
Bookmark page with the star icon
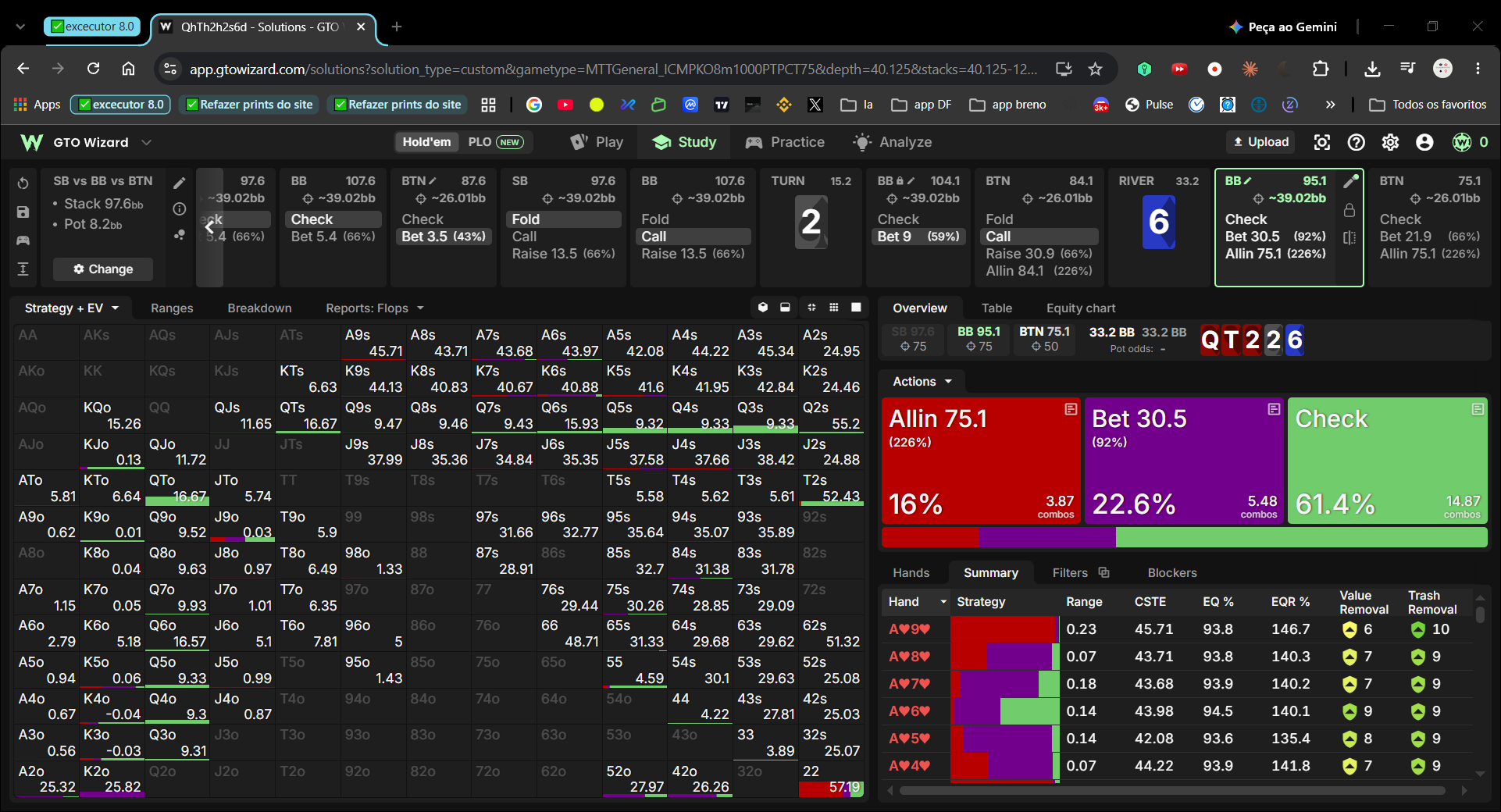pyautogui.click(x=1095, y=69)
